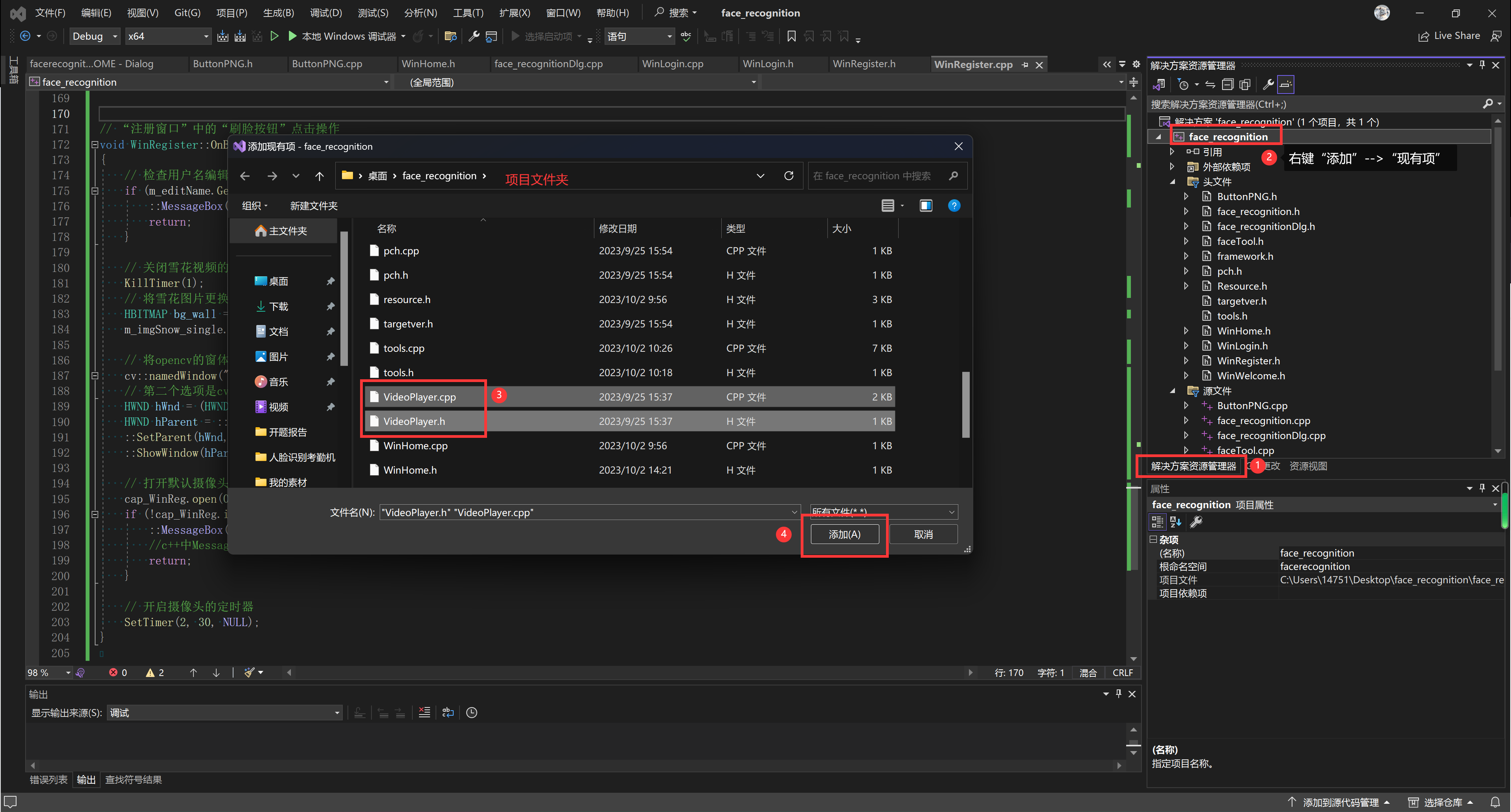This screenshot has height=812, width=1511.
Task: Toggle word wrap in output panel
Action: click(x=448, y=713)
